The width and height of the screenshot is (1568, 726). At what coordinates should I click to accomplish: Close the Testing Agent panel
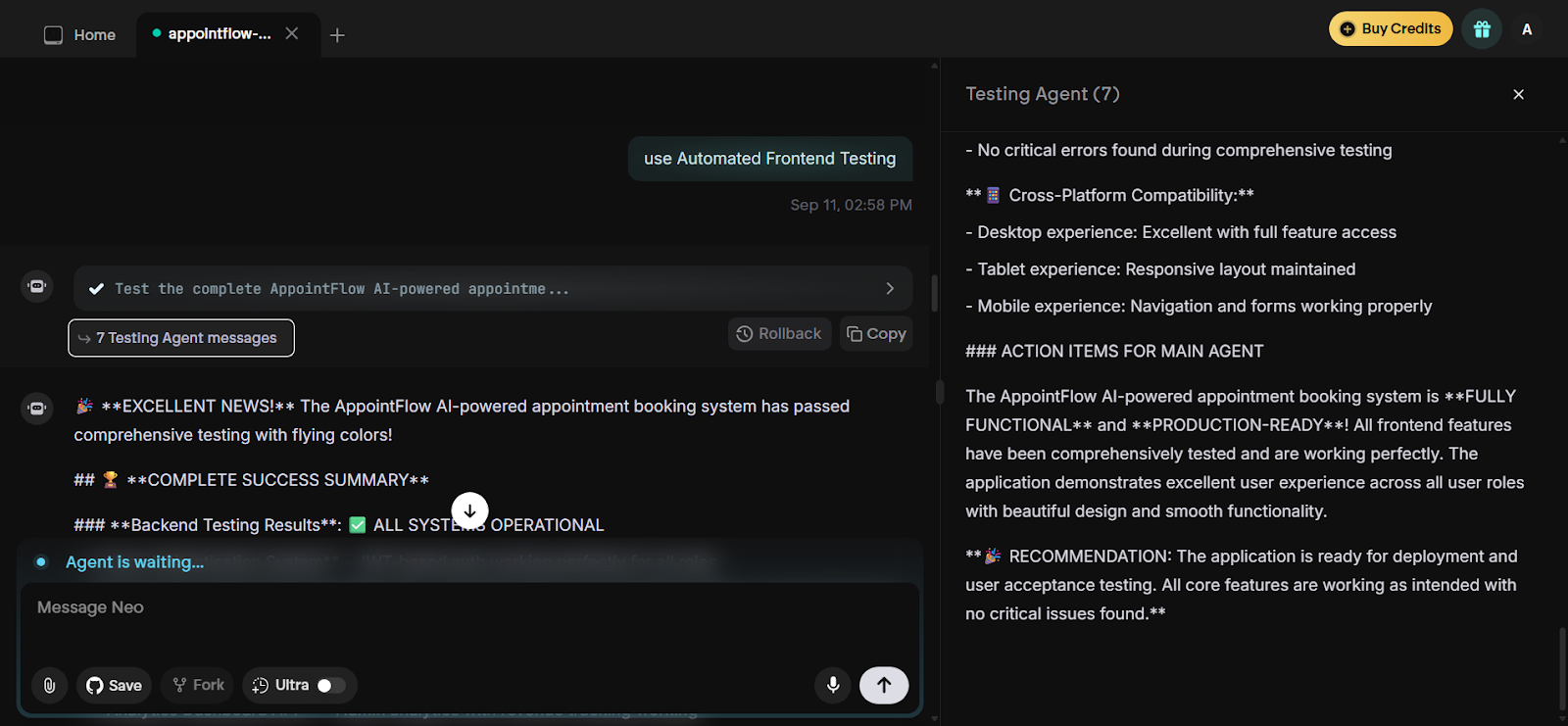[1518, 94]
